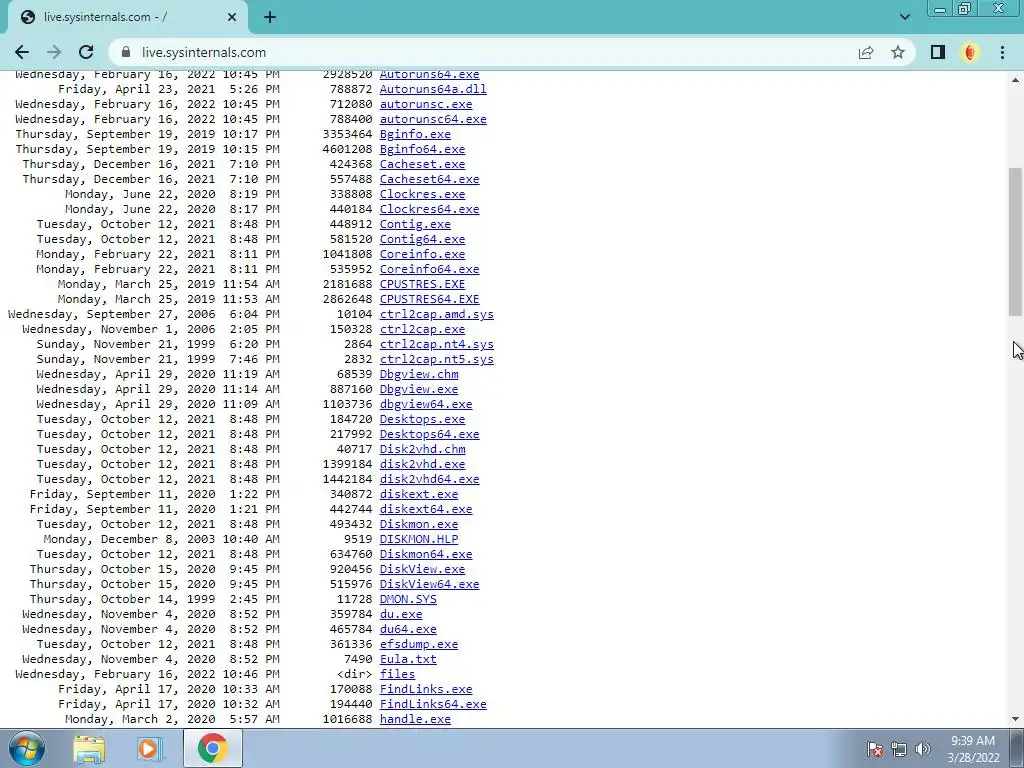Image resolution: width=1024 pixels, height=768 pixels.
Task: Download Bginfo.exe
Action: [415, 134]
